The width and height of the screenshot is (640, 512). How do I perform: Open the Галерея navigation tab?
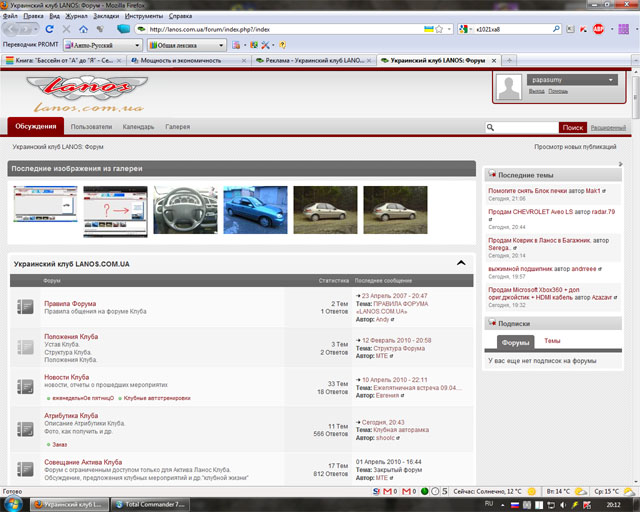pyautogui.click(x=178, y=127)
